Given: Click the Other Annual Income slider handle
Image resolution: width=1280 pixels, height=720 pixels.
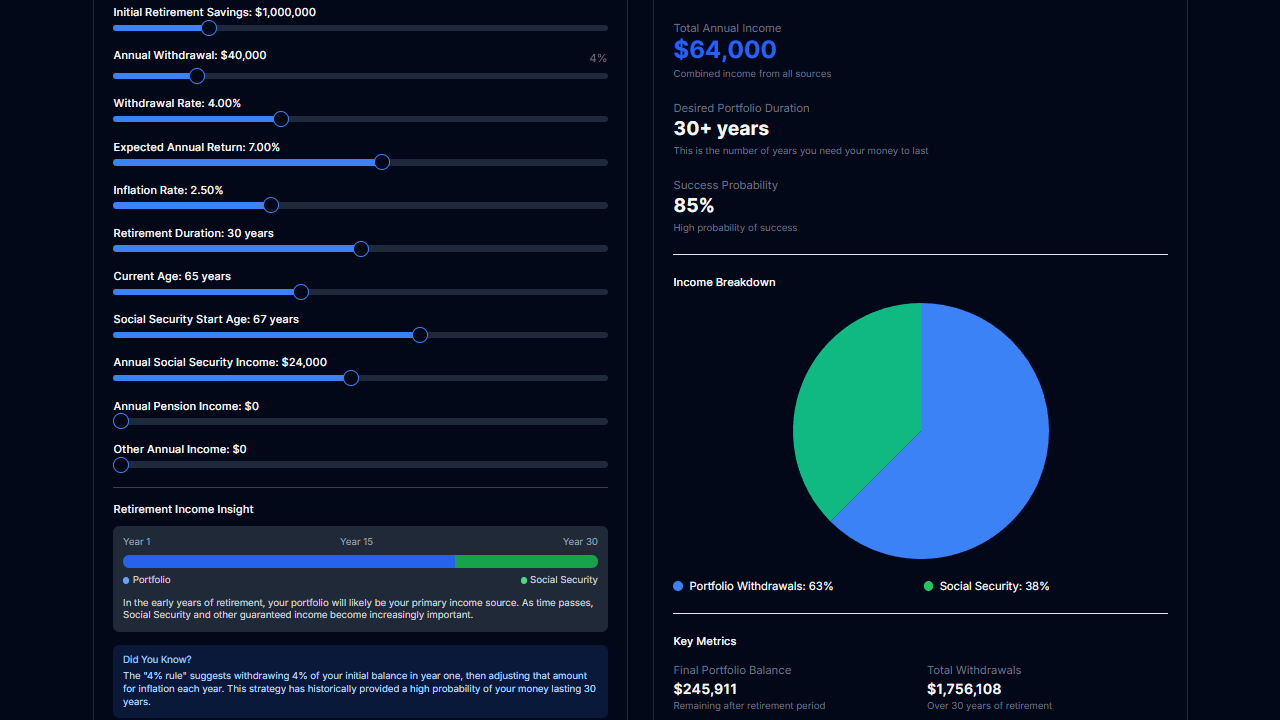Looking at the screenshot, I should (120, 464).
